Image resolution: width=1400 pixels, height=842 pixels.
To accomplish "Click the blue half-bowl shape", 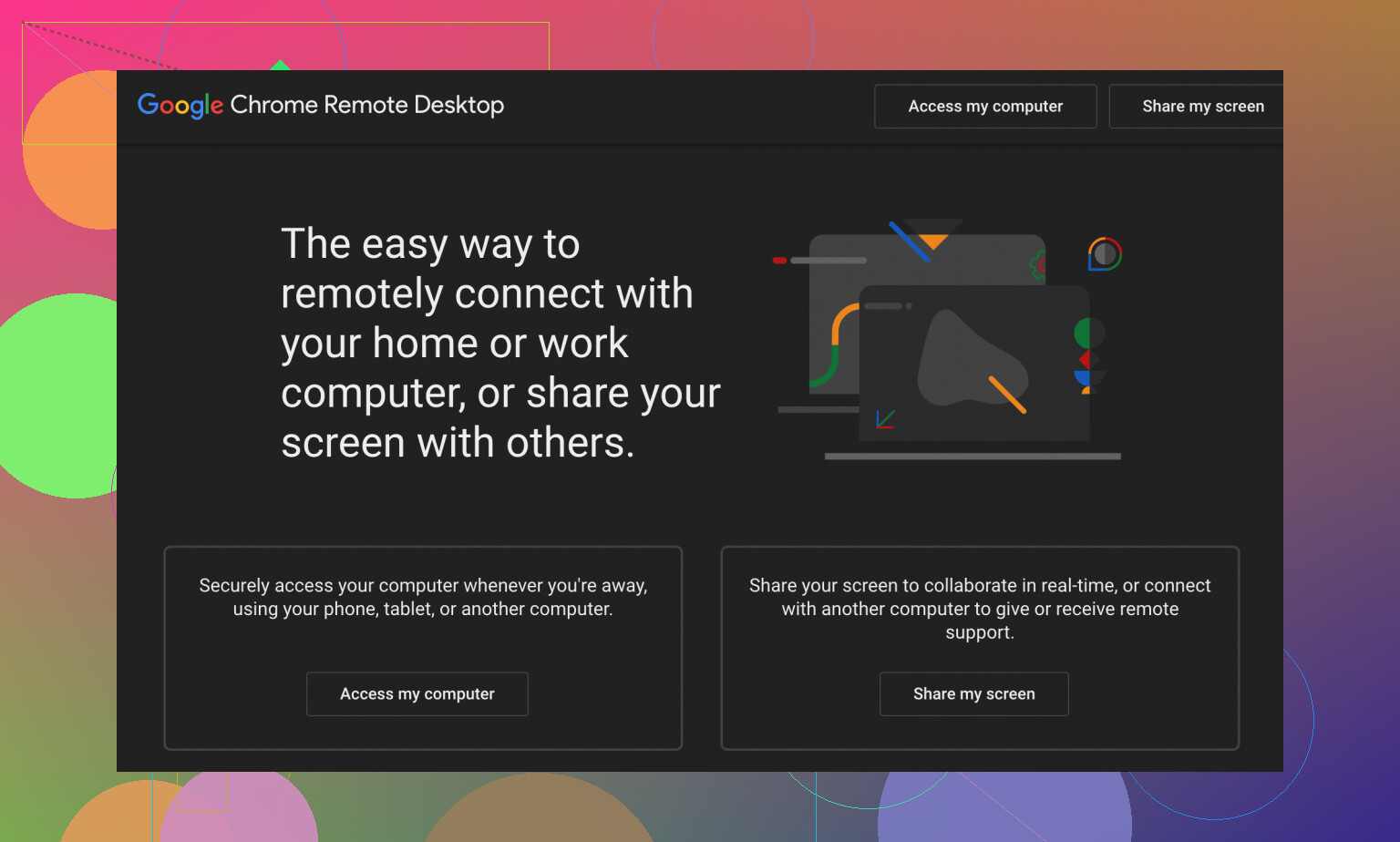I will pyautogui.click(x=1083, y=378).
